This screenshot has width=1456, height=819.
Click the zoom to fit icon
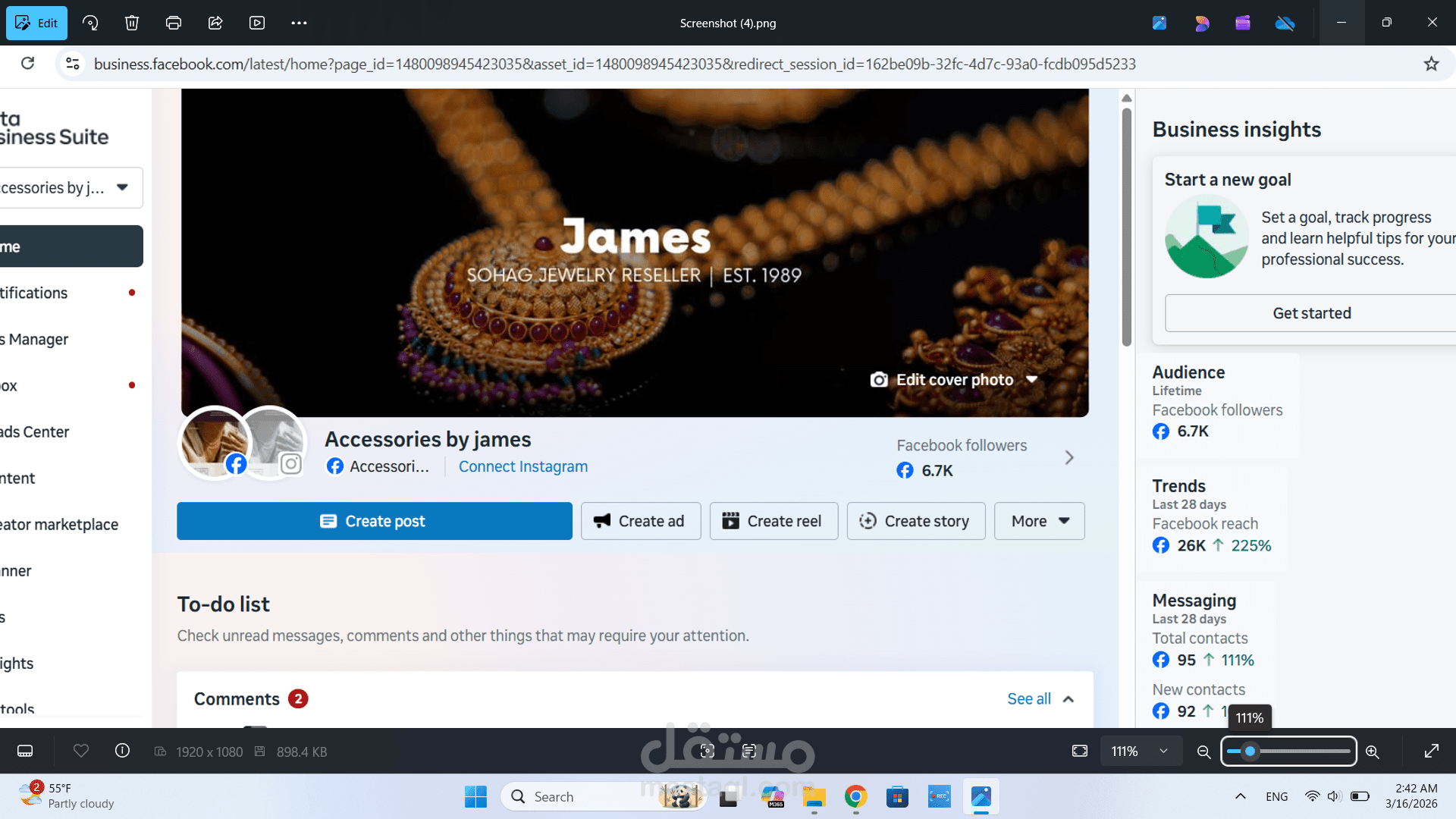[x=1080, y=751]
